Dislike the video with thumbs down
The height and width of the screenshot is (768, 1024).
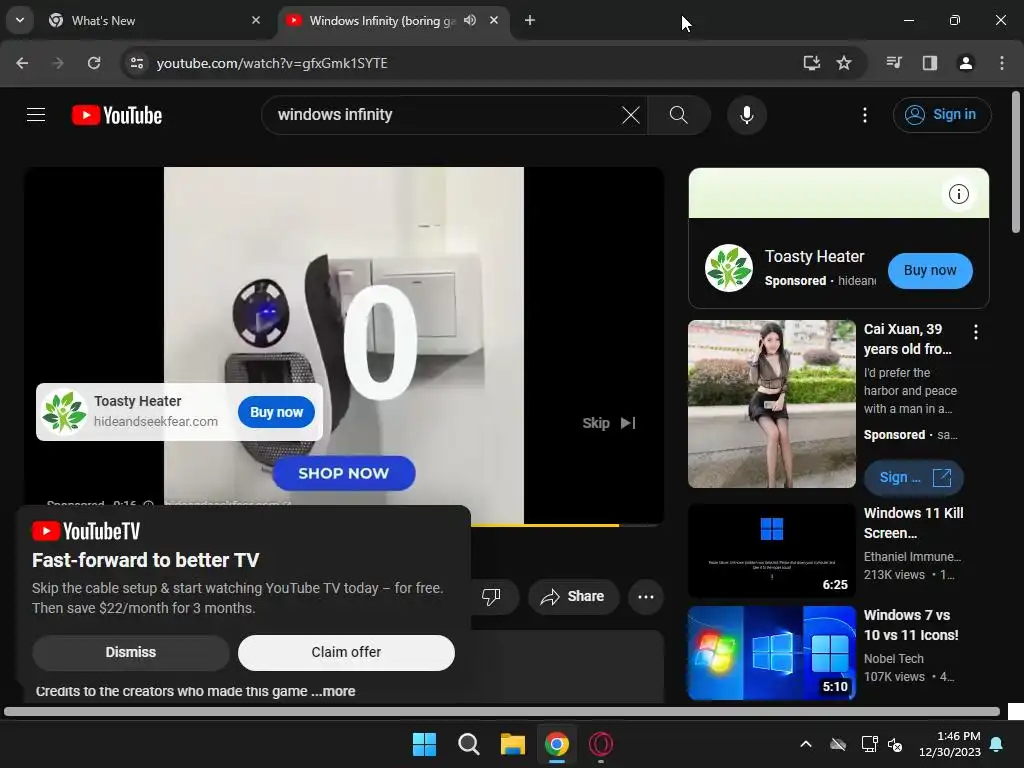(x=492, y=596)
